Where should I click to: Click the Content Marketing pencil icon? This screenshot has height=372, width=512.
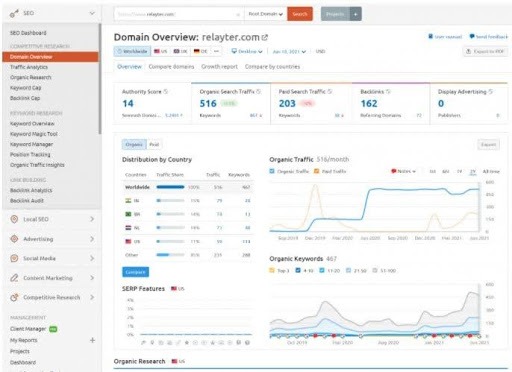tap(14, 278)
